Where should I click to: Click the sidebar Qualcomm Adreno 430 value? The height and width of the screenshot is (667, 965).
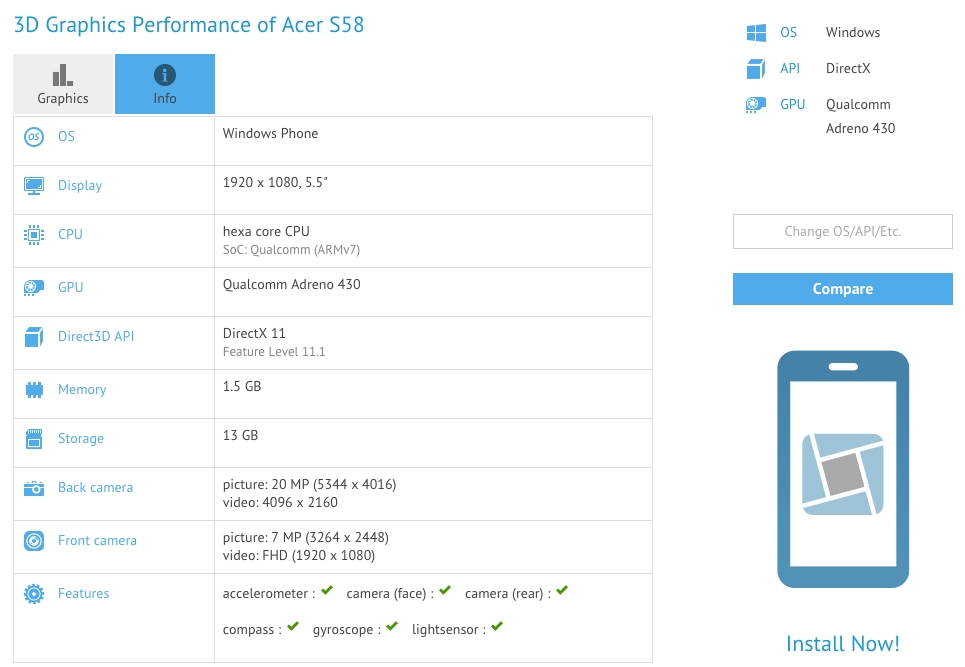click(x=860, y=116)
